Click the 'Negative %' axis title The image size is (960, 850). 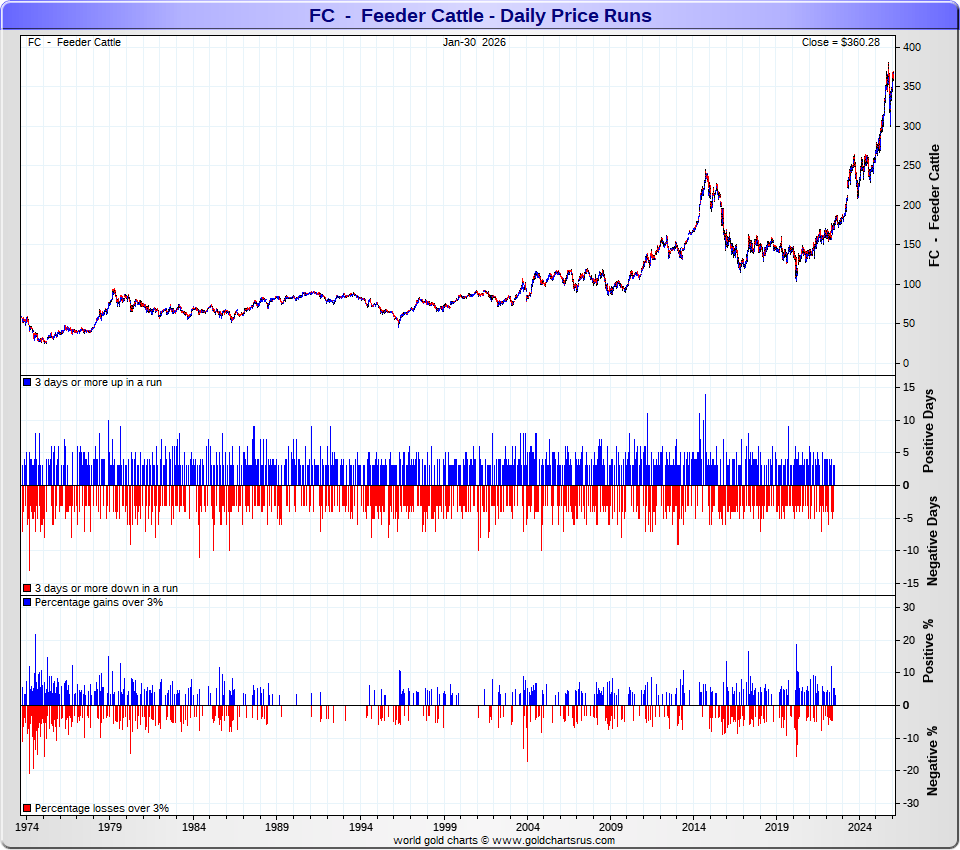click(932, 761)
